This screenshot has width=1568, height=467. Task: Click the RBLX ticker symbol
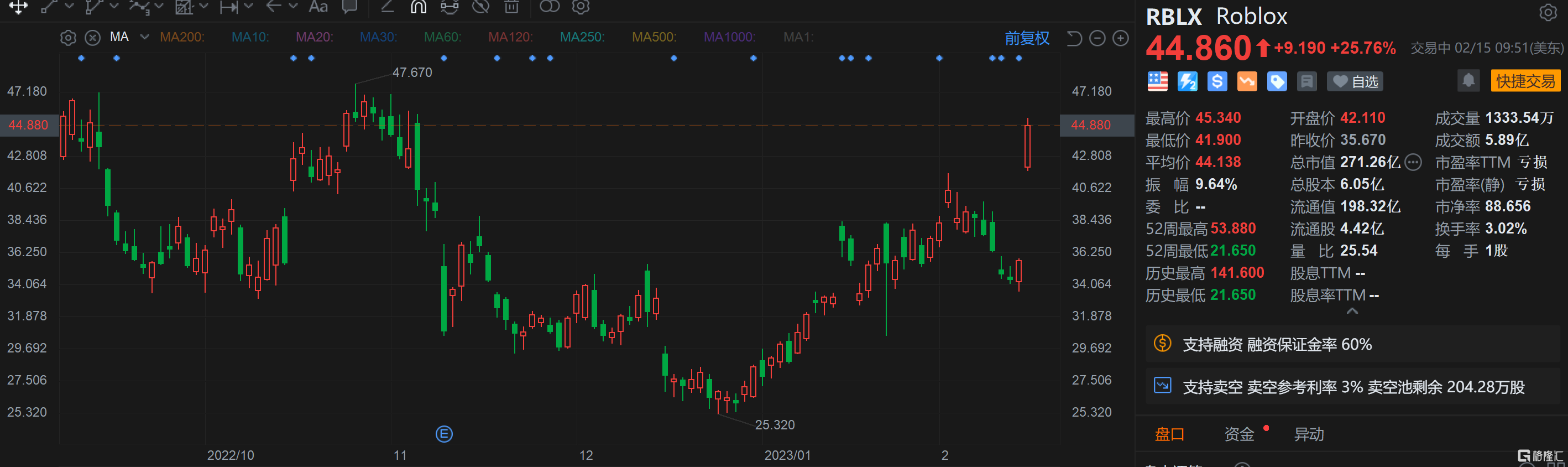pyautogui.click(x=1174, y=17)
